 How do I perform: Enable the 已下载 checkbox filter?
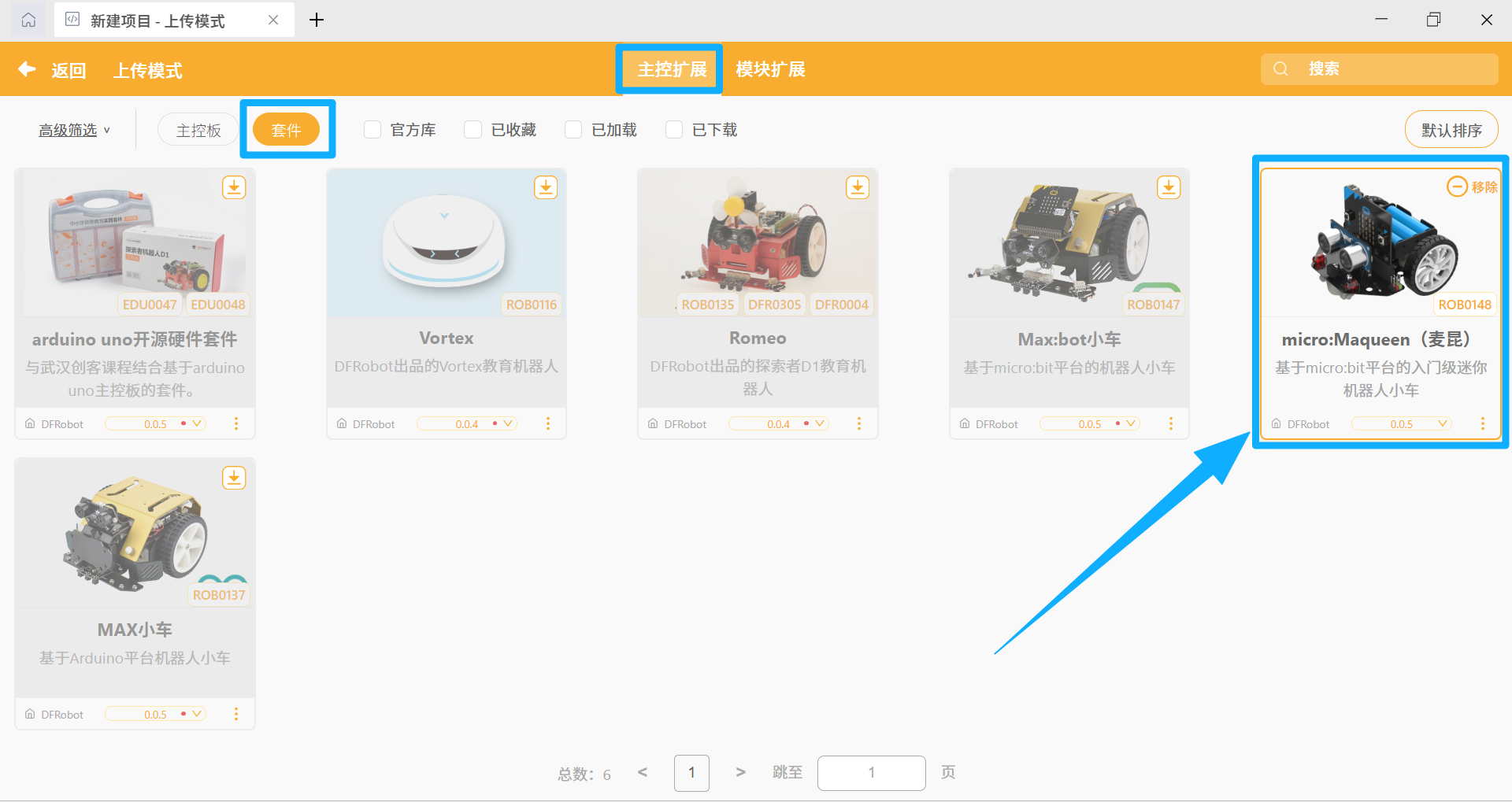(x=674, y=129)
